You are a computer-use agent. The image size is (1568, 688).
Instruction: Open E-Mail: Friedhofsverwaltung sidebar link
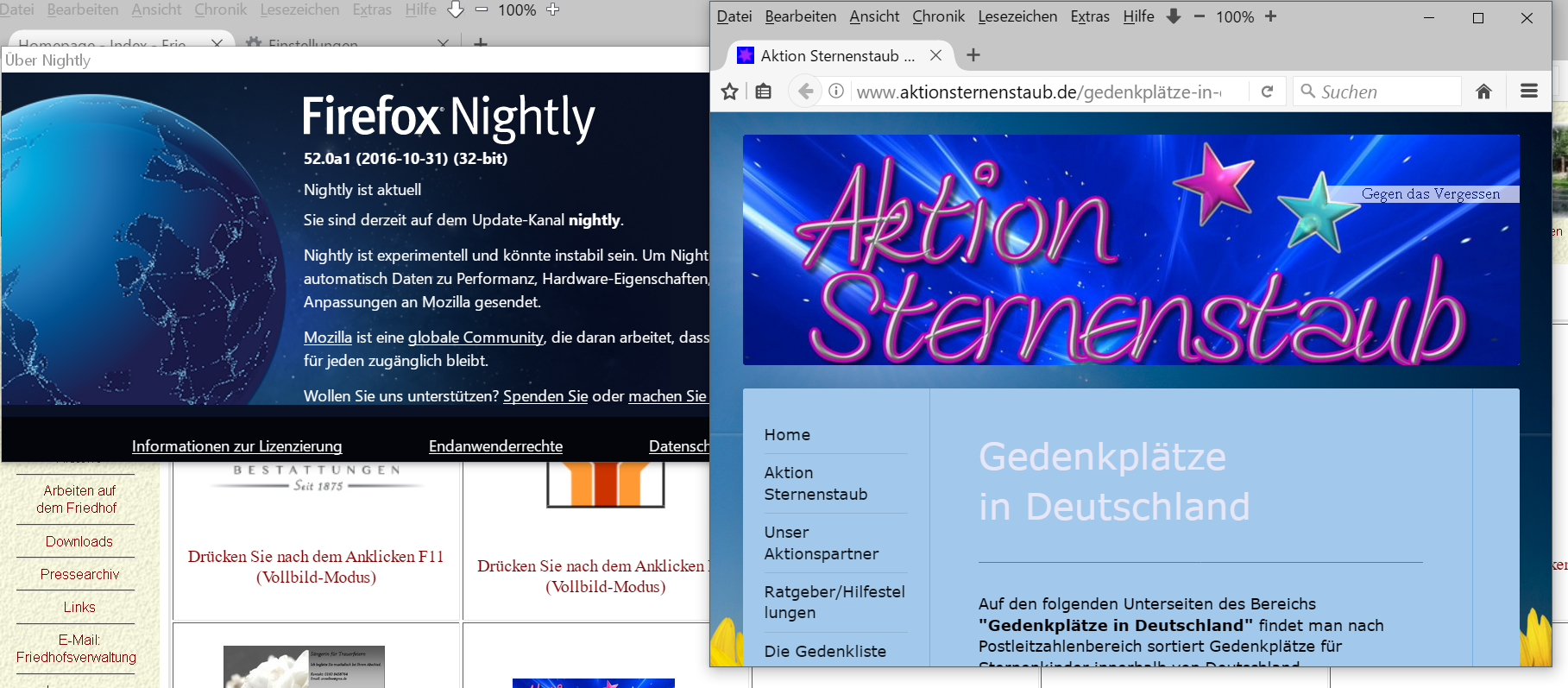tap(76, 648)
